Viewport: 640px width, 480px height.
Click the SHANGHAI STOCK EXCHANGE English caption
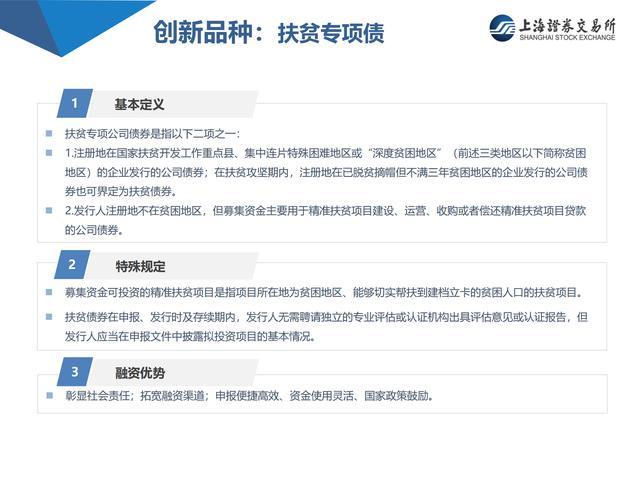pos(567,37)
